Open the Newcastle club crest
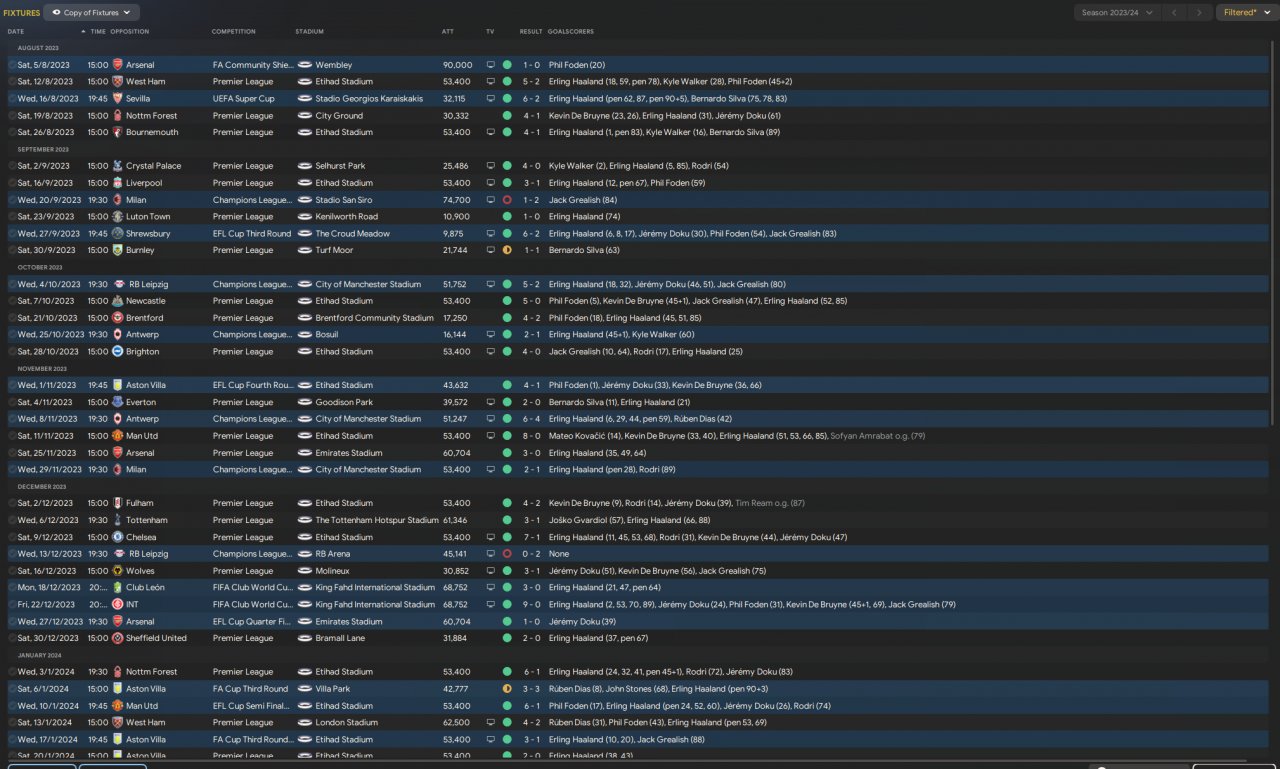Viewport: 1280px width, 769px height. click(117, 301)
